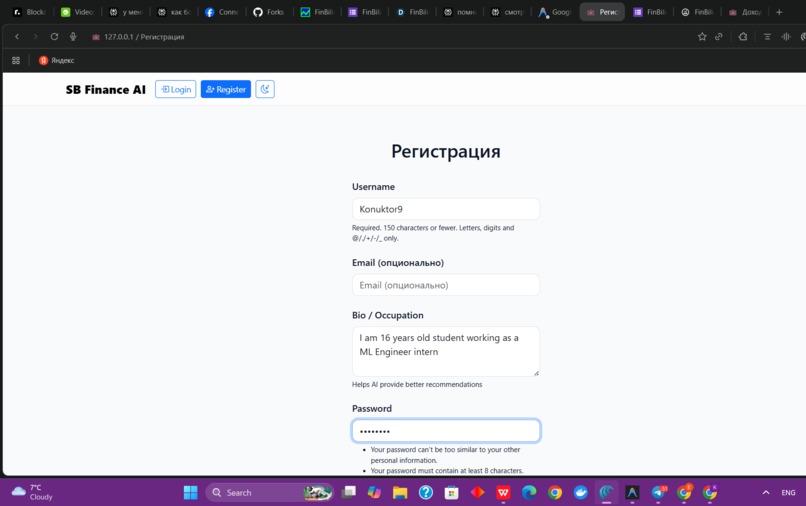This screenshot has height=506, width=806.
Task: Open the SB Finance AI home link
Action: click(105, 89)
